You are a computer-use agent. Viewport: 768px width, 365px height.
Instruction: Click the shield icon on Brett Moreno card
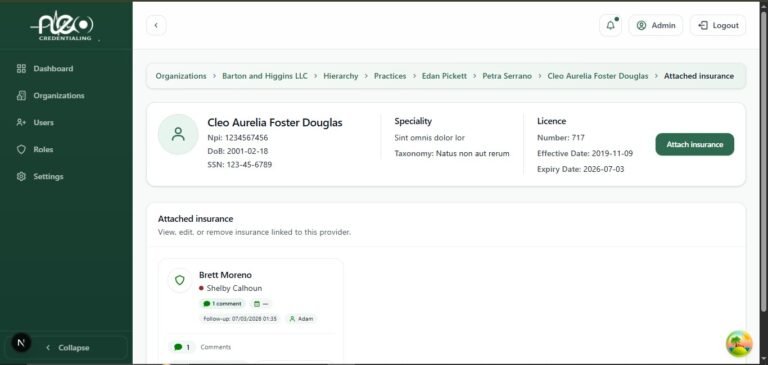click(180, 280)
